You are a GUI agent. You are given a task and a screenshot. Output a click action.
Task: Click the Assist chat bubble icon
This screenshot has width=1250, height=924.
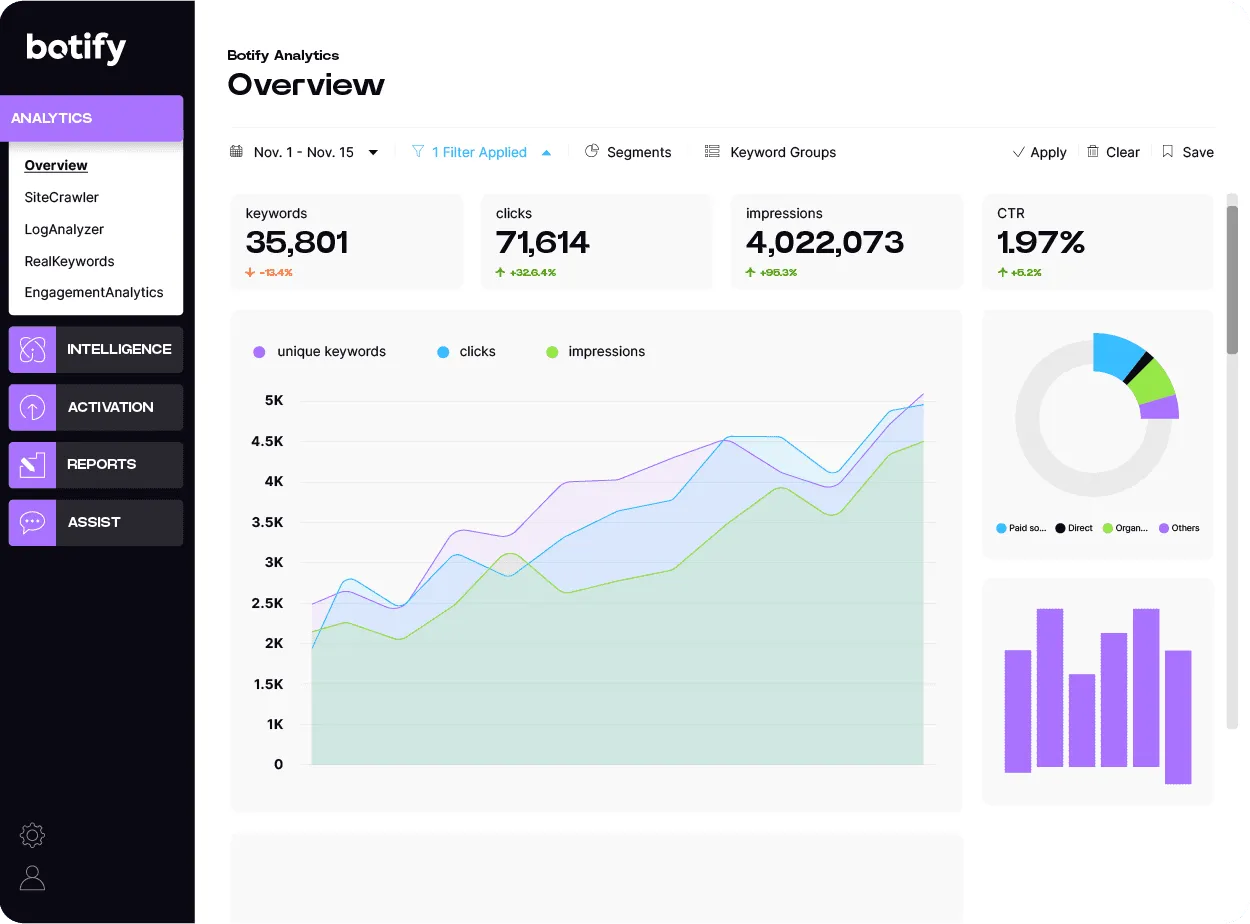pos(33,522)
